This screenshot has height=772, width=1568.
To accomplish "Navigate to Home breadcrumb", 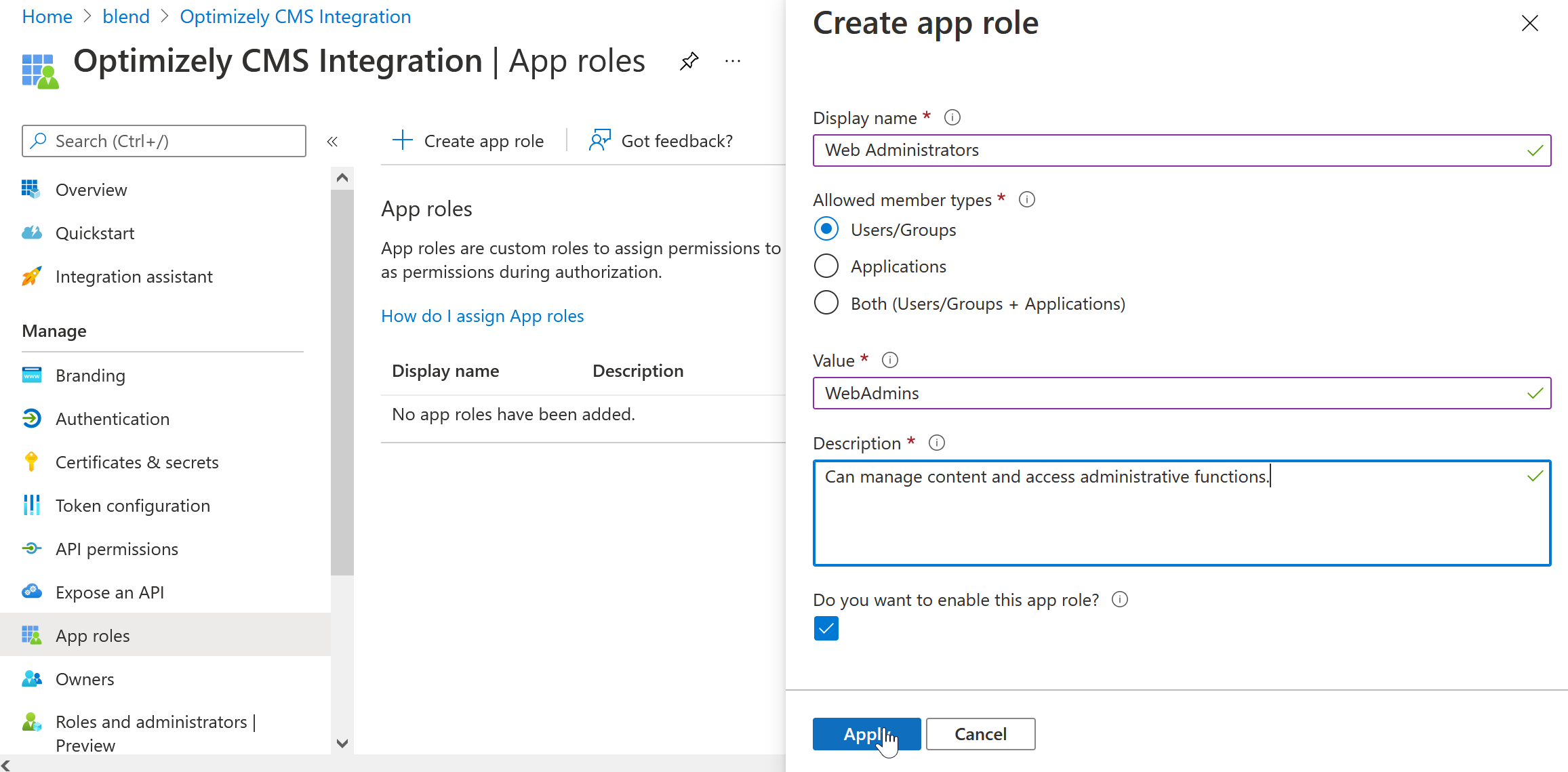I will 47,16.
